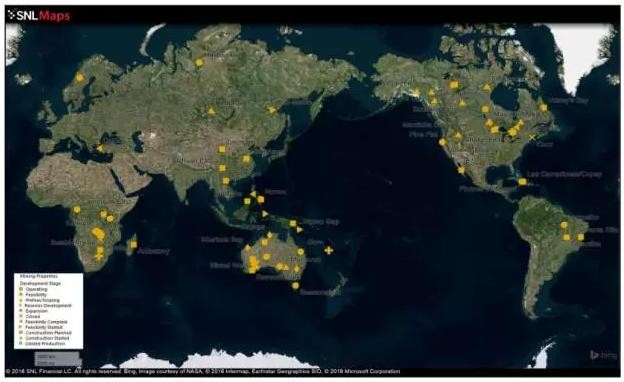Click the map scale bar below the legend

(x=58, y=359)
